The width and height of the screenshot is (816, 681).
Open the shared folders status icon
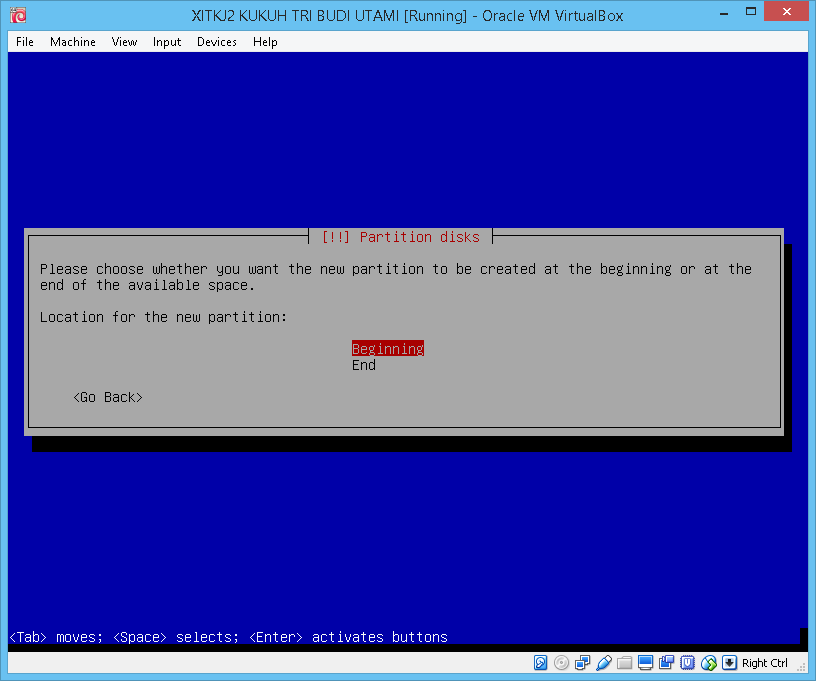pos(624,663)
